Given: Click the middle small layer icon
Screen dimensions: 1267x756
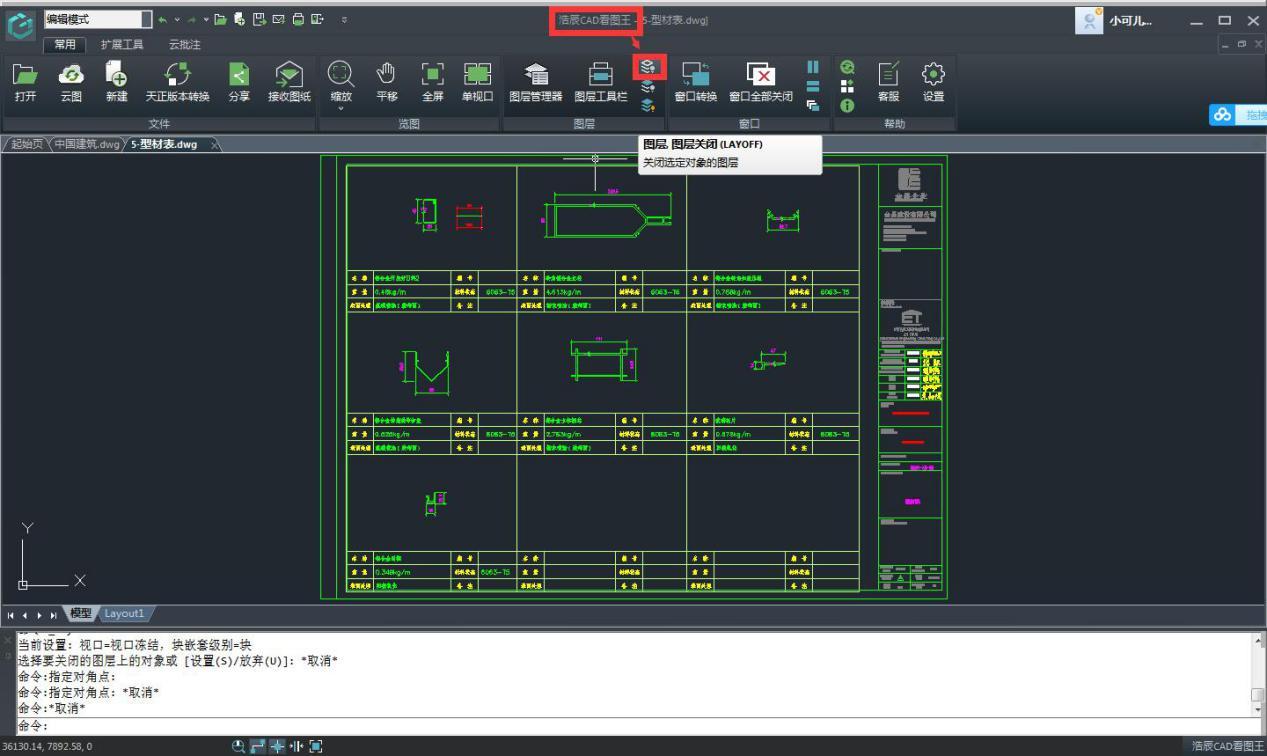Looking at the screenshot, I should pyautogui.click(x=648, y=86).
